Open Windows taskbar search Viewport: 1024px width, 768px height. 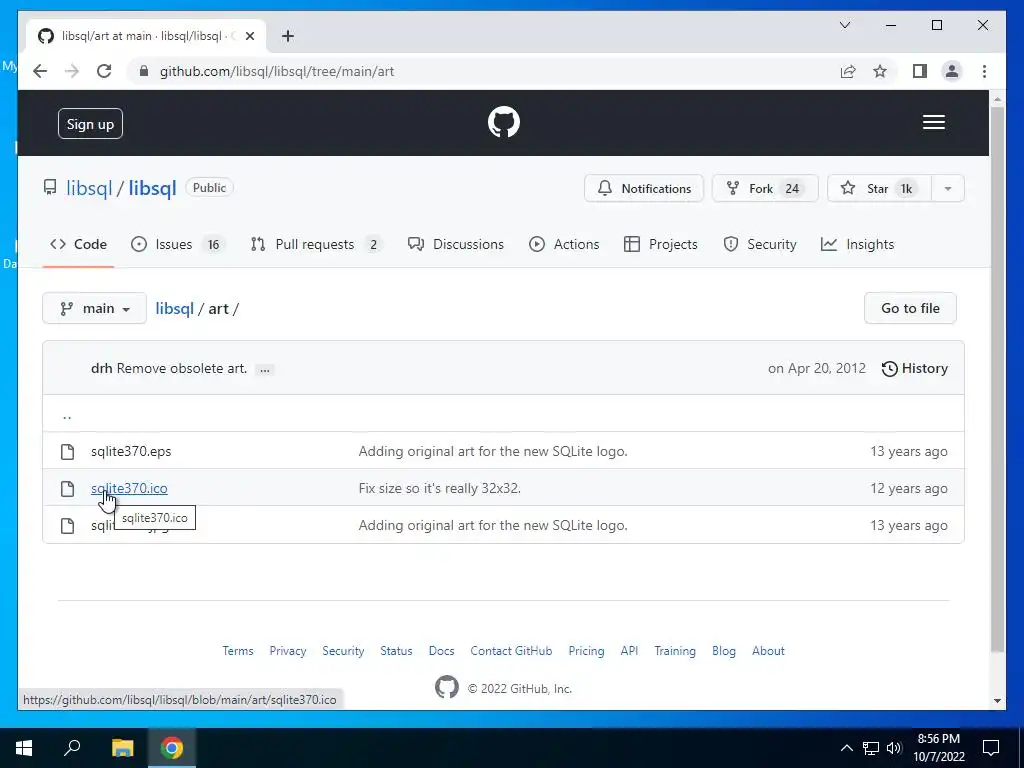coord(72,748)
